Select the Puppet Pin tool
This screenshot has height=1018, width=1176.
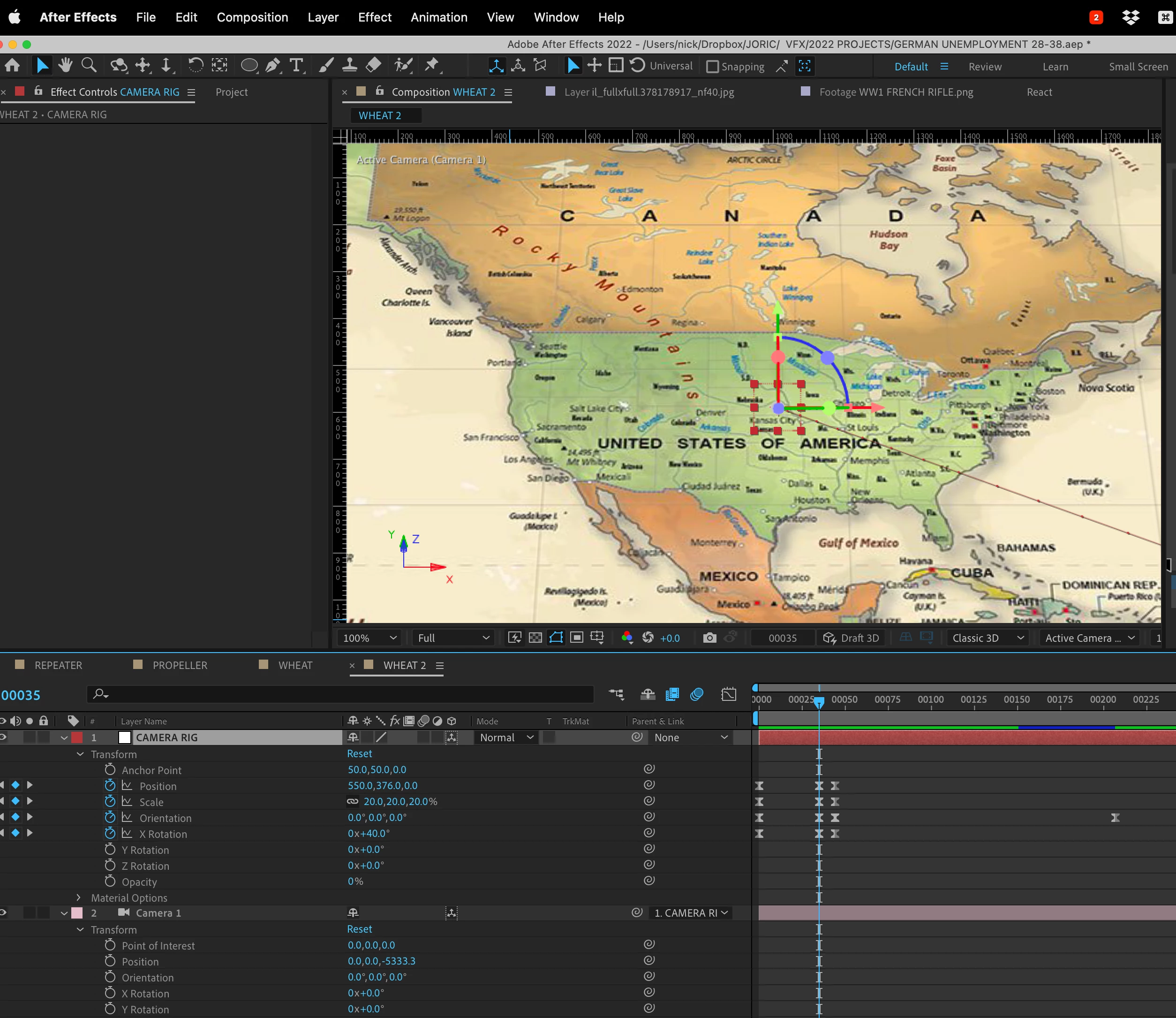(x=431, y=65)
